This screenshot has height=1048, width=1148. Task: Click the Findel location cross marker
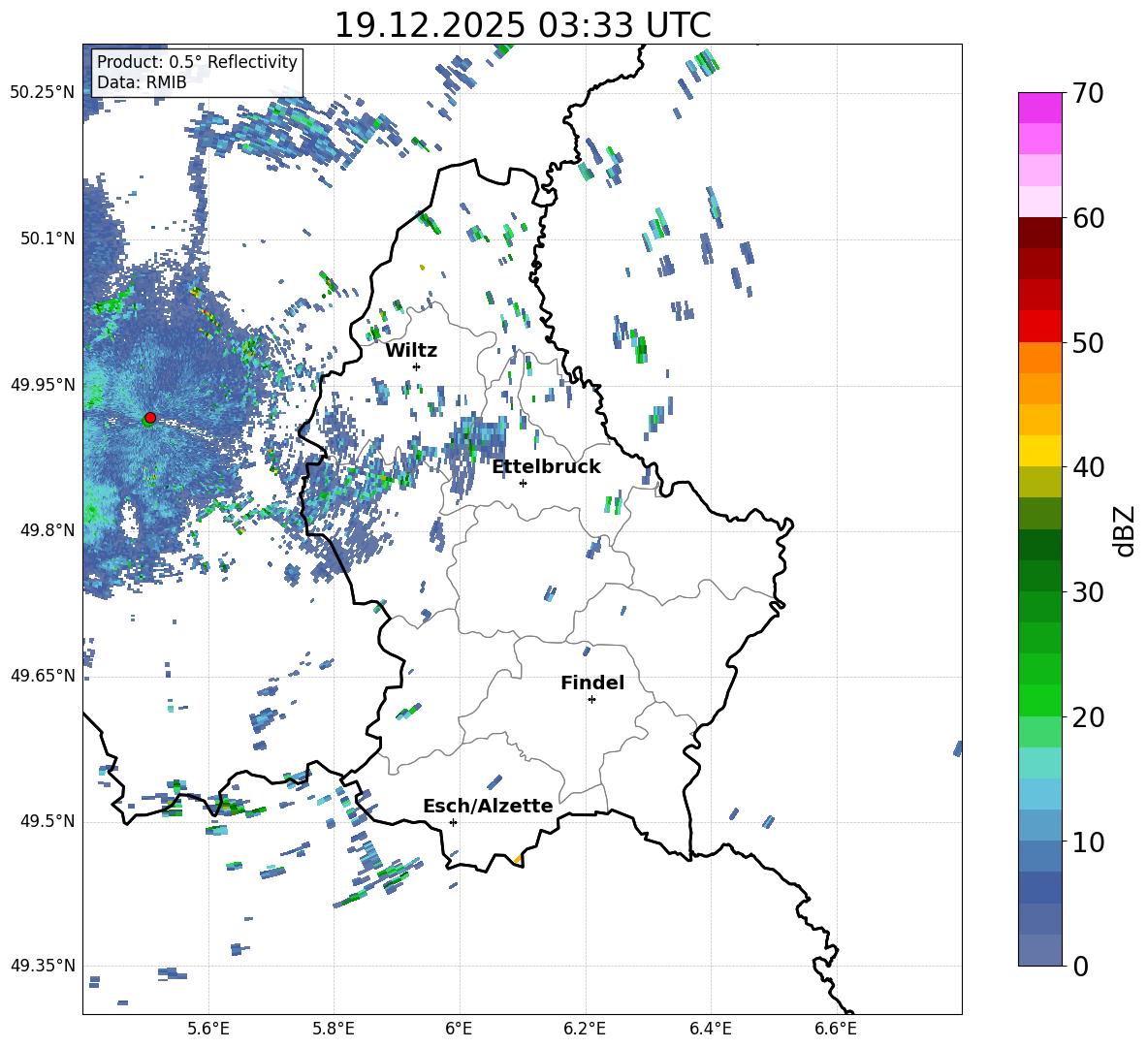(591, 700)
